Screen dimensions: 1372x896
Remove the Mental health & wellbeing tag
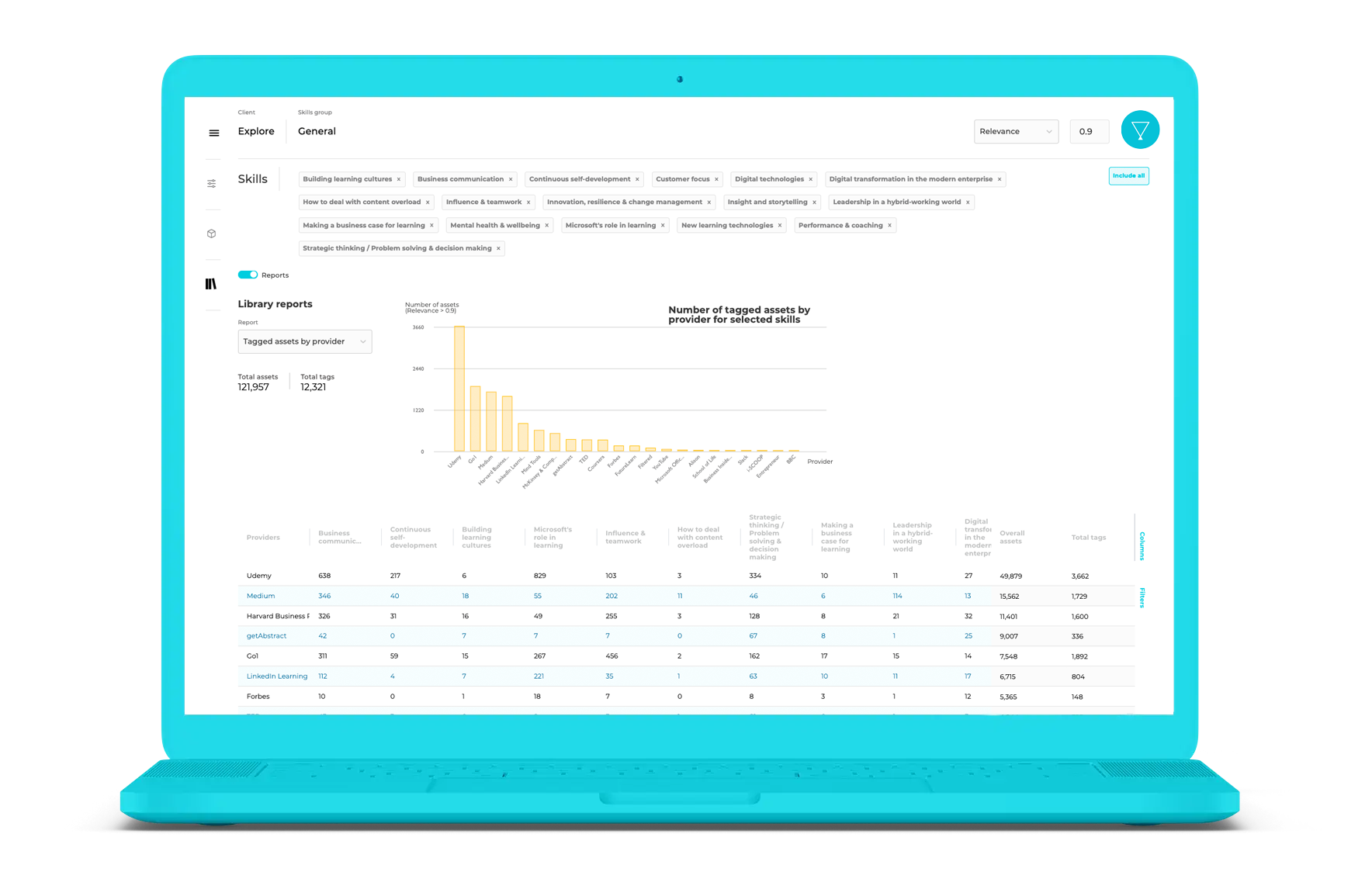coord(547,226)
